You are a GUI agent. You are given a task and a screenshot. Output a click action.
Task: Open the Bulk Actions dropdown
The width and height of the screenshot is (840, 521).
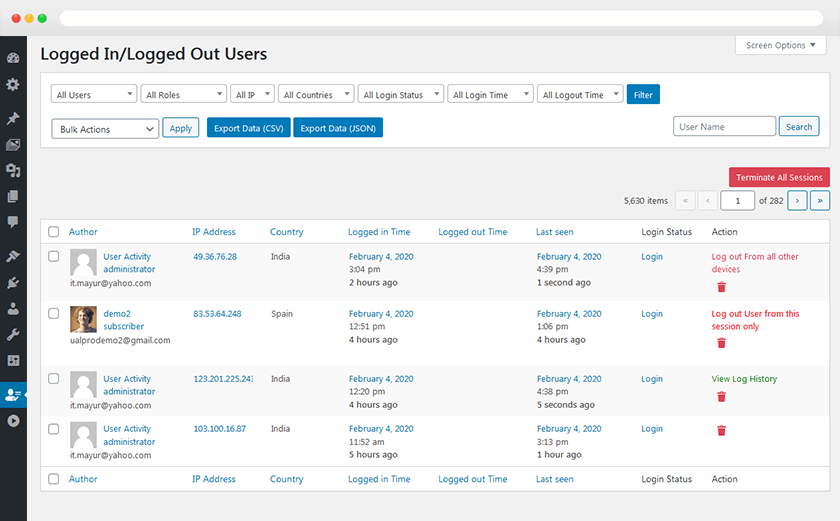tap(104, 129)
